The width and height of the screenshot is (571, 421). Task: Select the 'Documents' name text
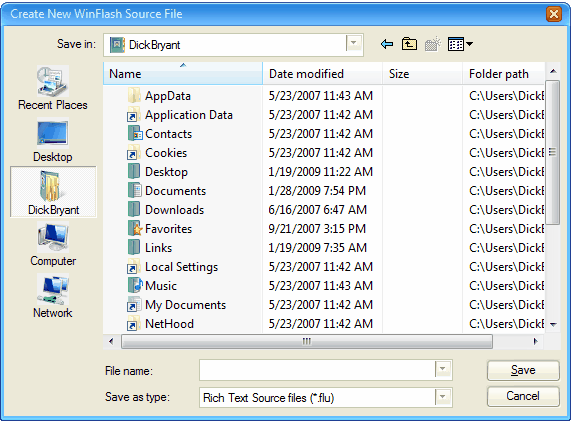tap(175, 190)
